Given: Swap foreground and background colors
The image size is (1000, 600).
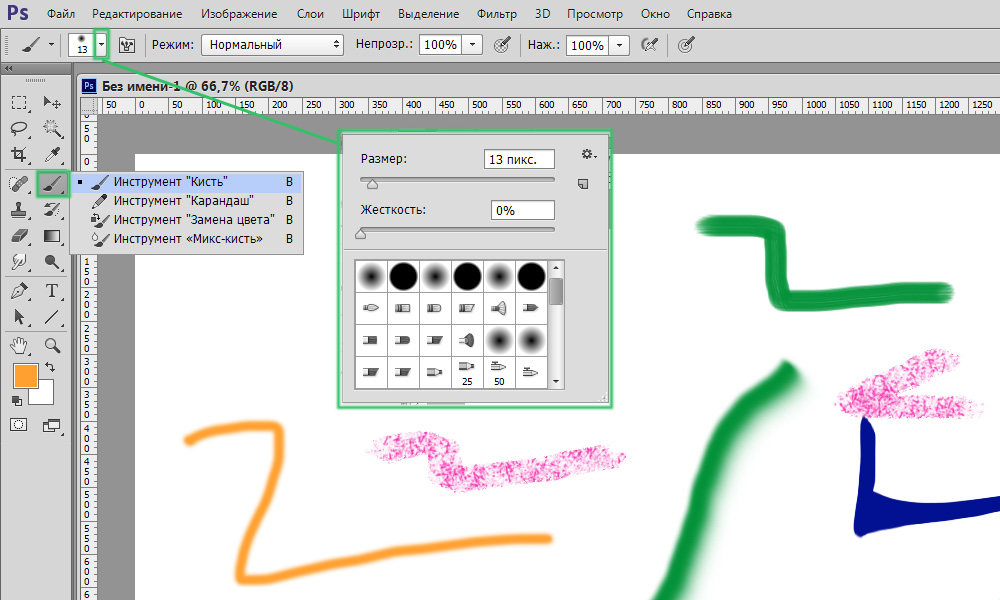Looking at the screenshot, I should 50,368.
